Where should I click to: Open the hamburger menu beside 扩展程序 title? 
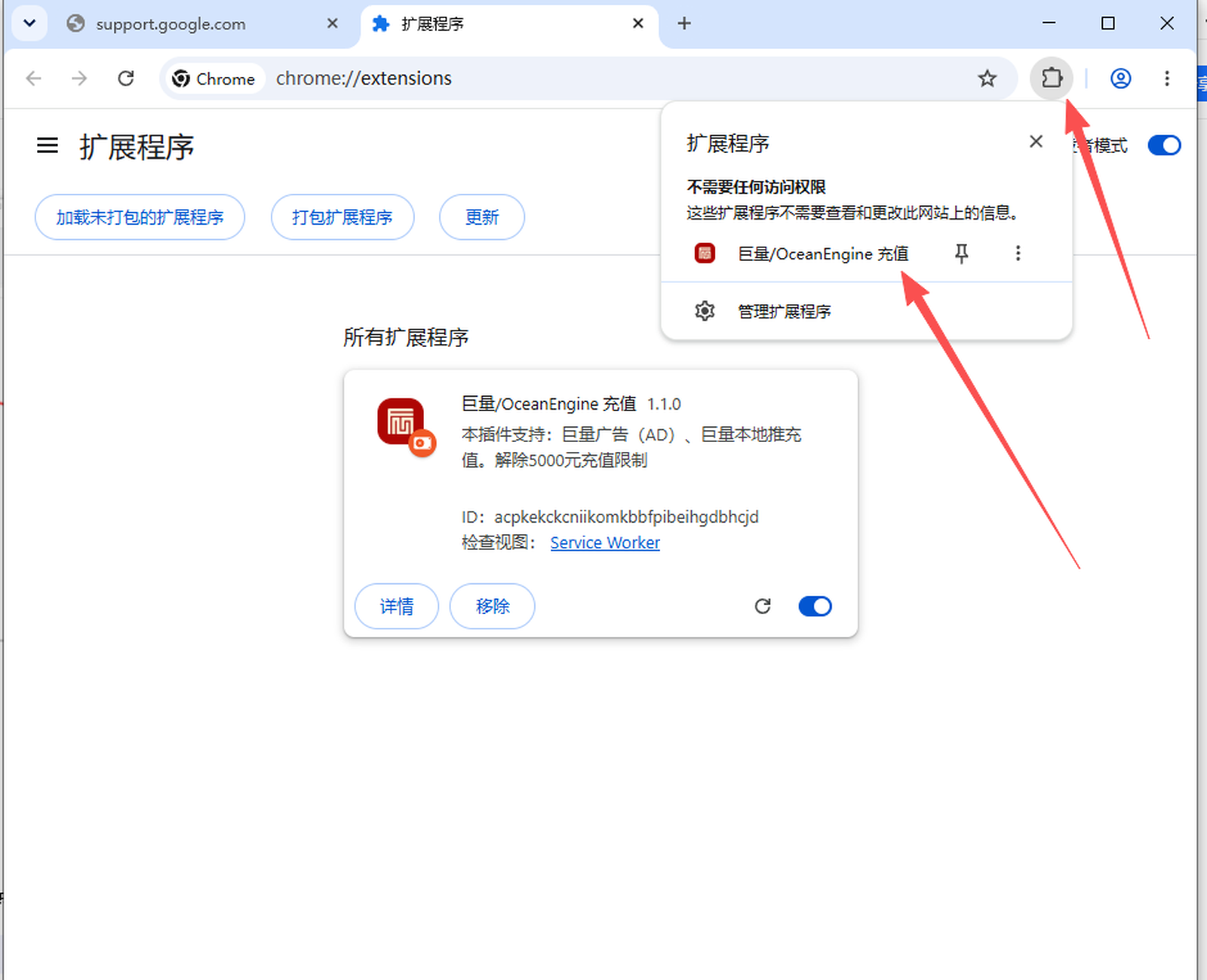[48, 145]
